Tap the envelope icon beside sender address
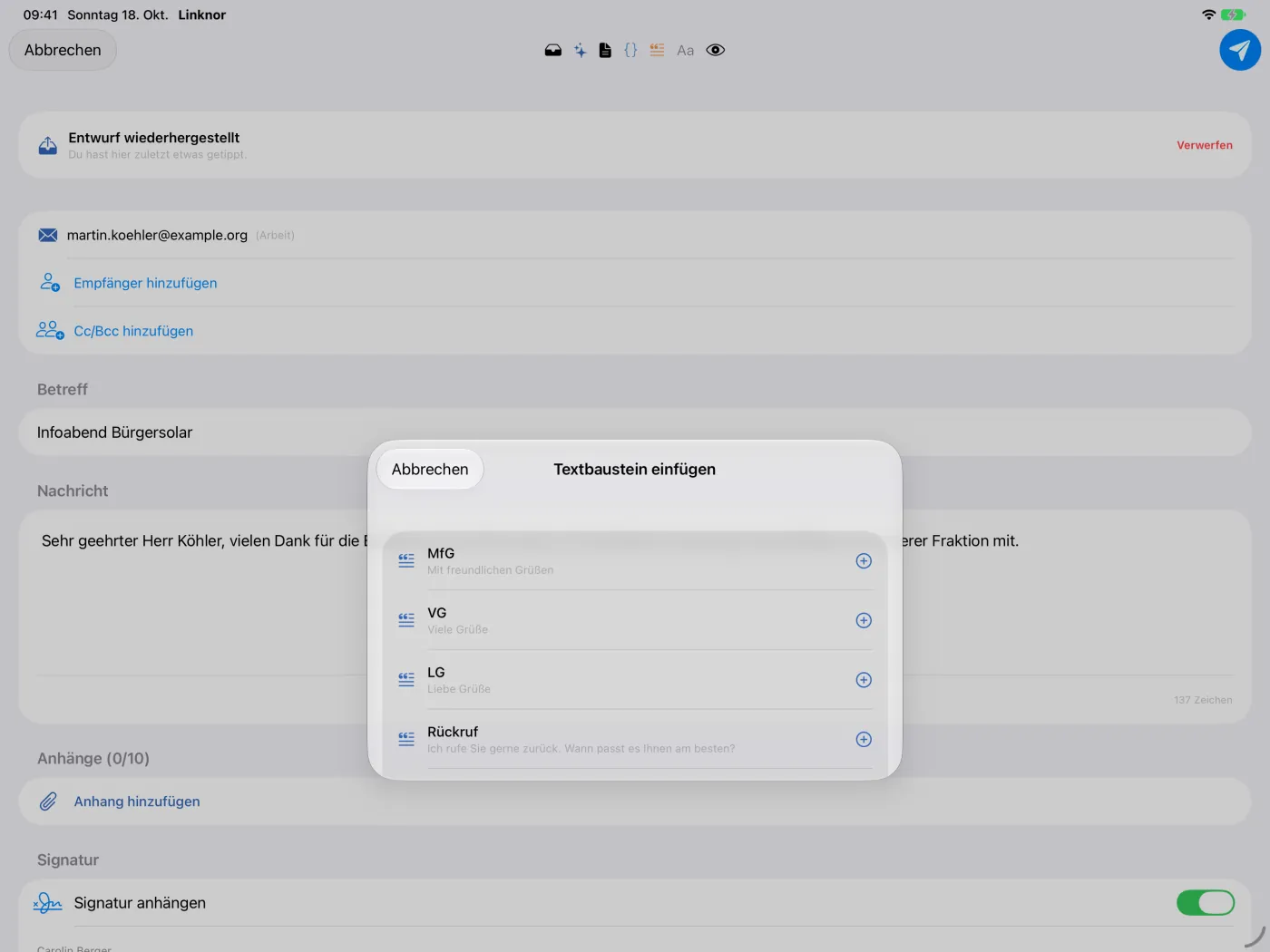1270x952 pixels. click(48, 236)
